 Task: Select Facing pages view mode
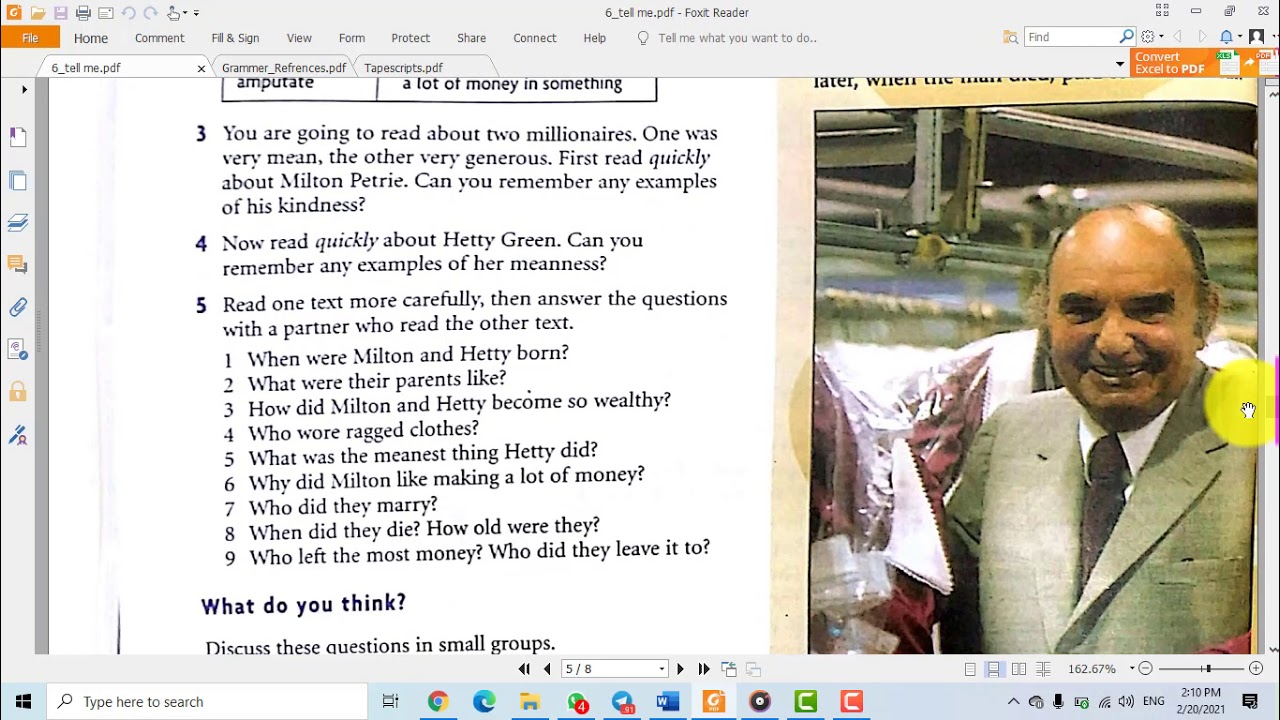click(1019, 669)
